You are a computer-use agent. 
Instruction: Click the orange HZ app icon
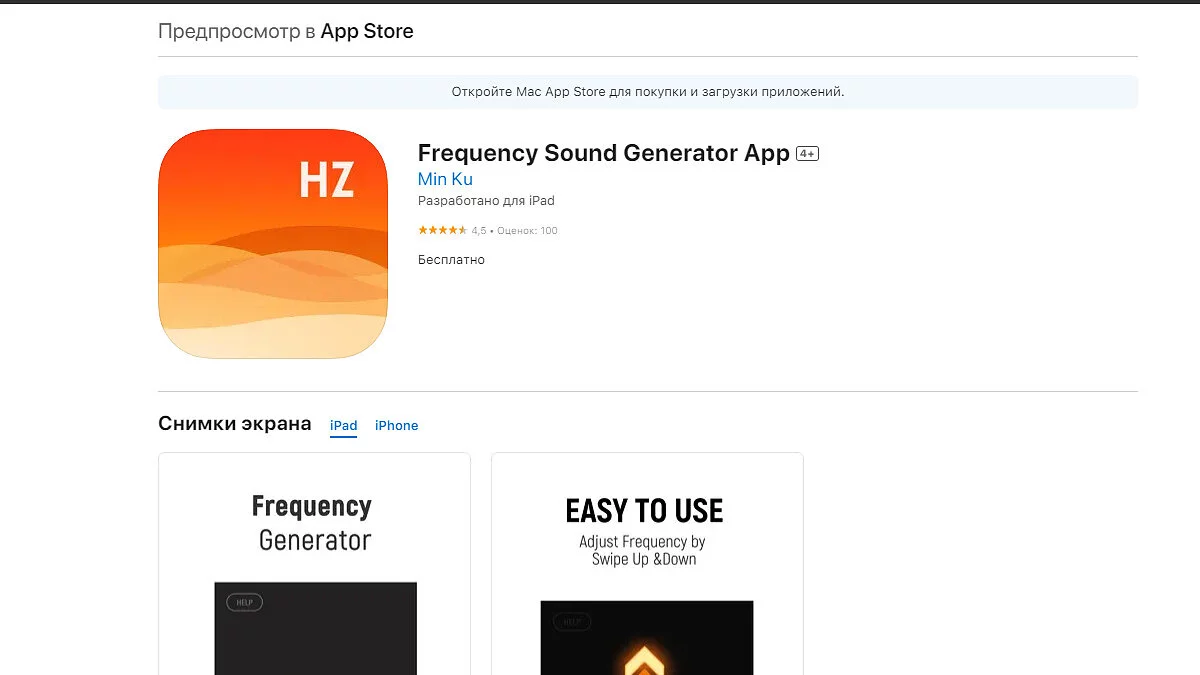click(x=273, y=244)
